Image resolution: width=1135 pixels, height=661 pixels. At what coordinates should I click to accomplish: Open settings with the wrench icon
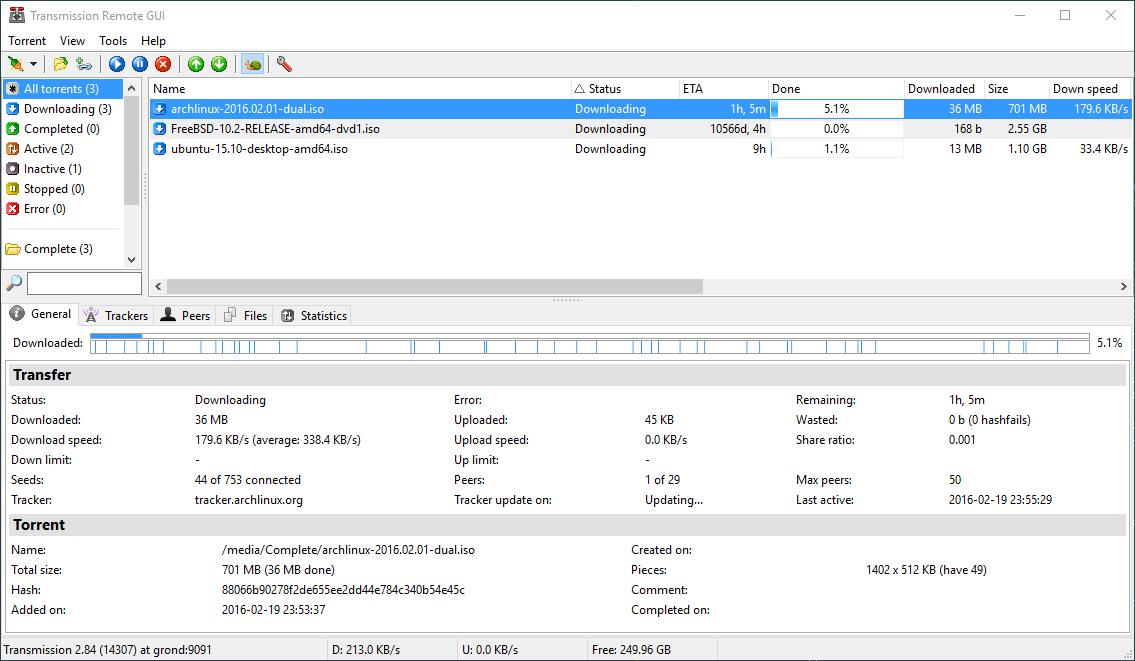click(284, 64)
